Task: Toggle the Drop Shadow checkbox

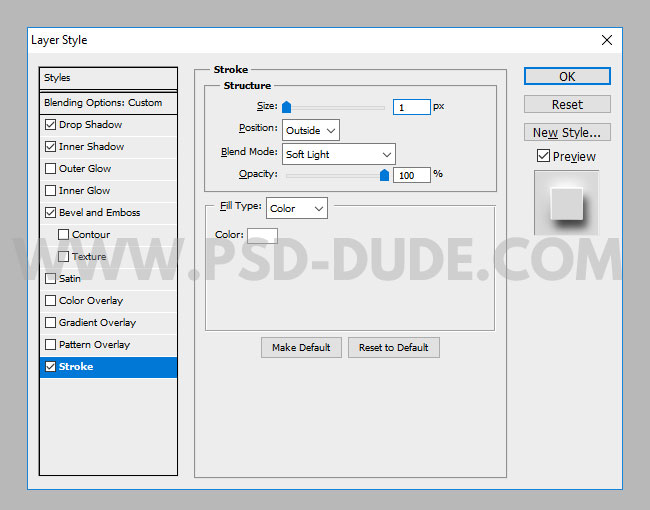Action: point(51,124)
